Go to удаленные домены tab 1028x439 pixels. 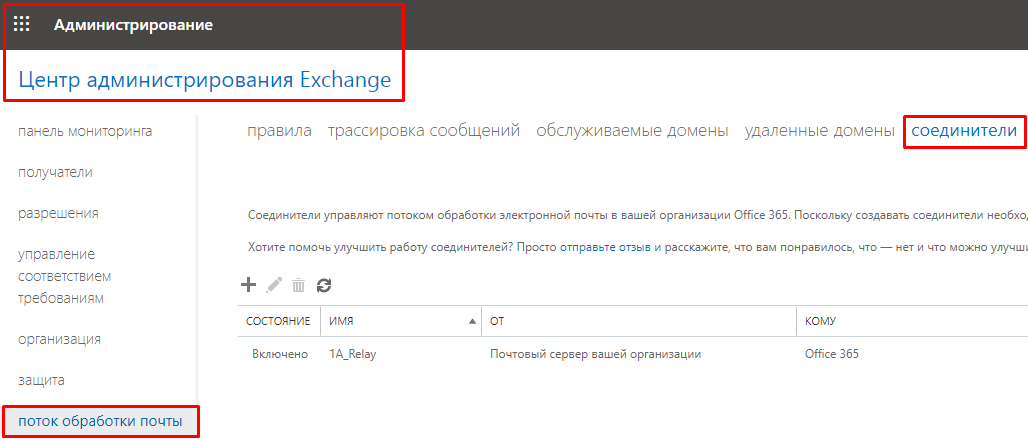pos(819,131)
